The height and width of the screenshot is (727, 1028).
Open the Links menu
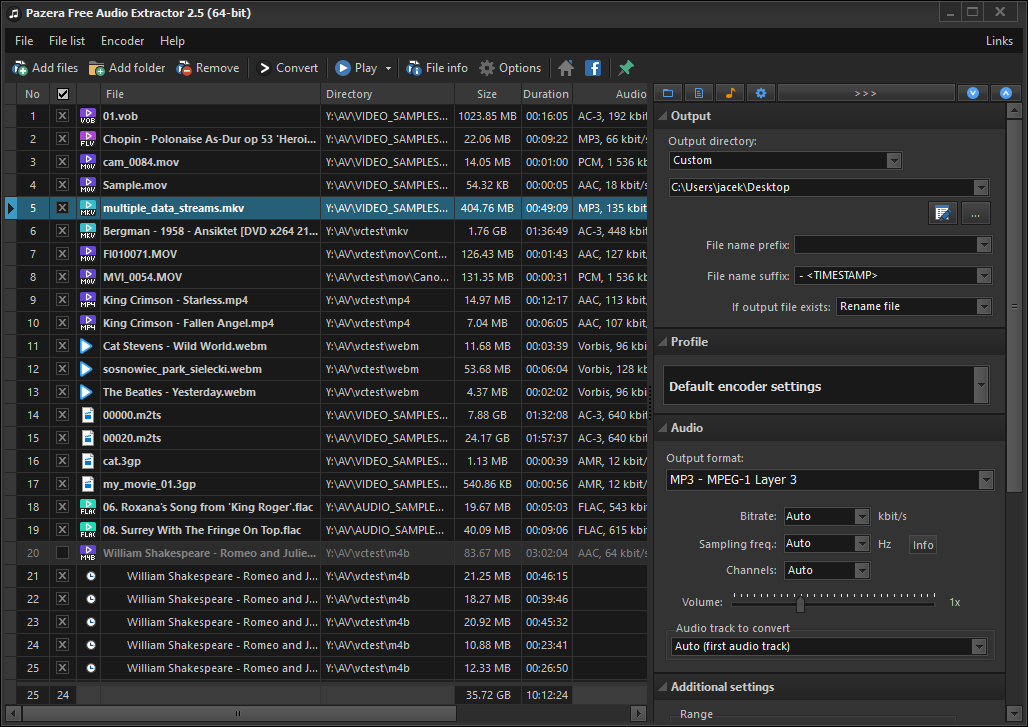[999, 41]
